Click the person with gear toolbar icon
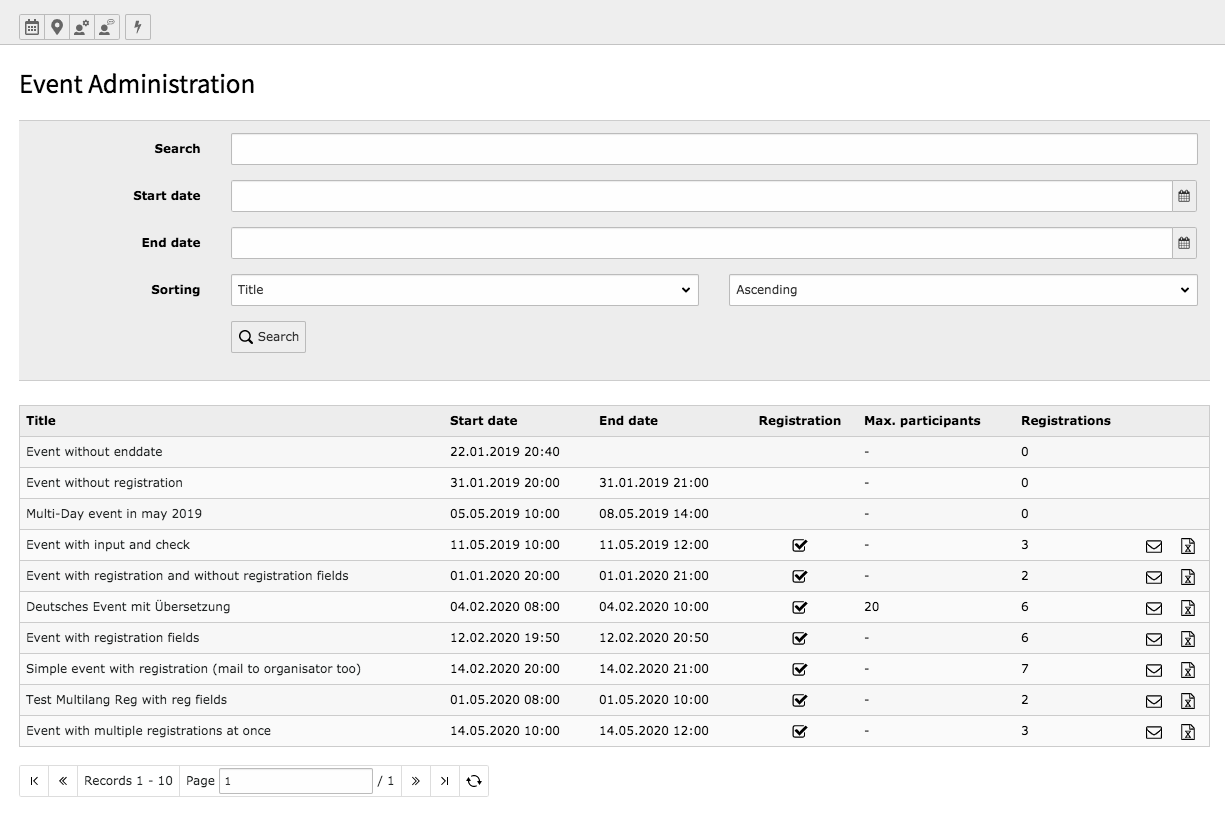This screenshot has width=1225, height=813. tap(82, 27)
